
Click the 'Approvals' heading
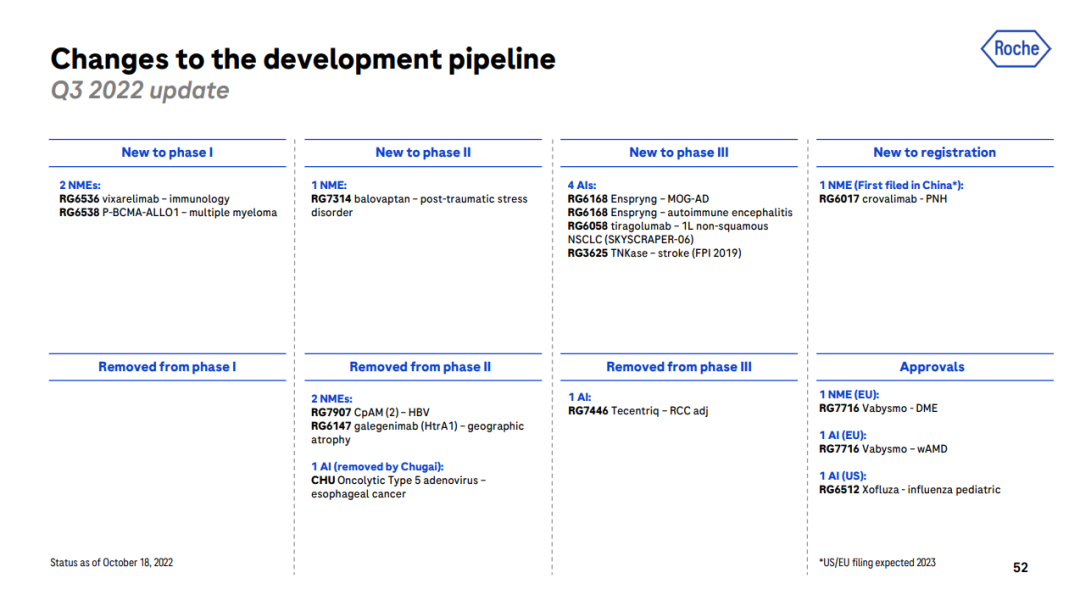pos(932,367)
